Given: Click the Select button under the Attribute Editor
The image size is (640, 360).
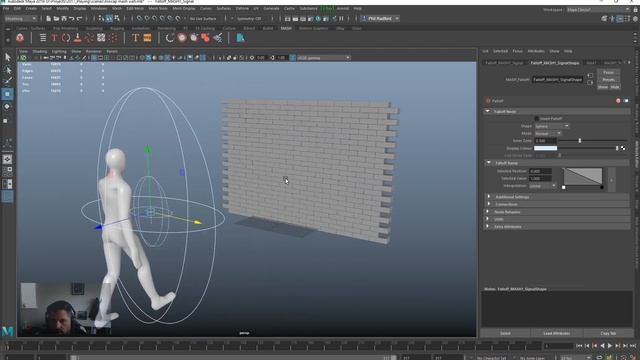Looking at the screenshot, I should (505, 333).
